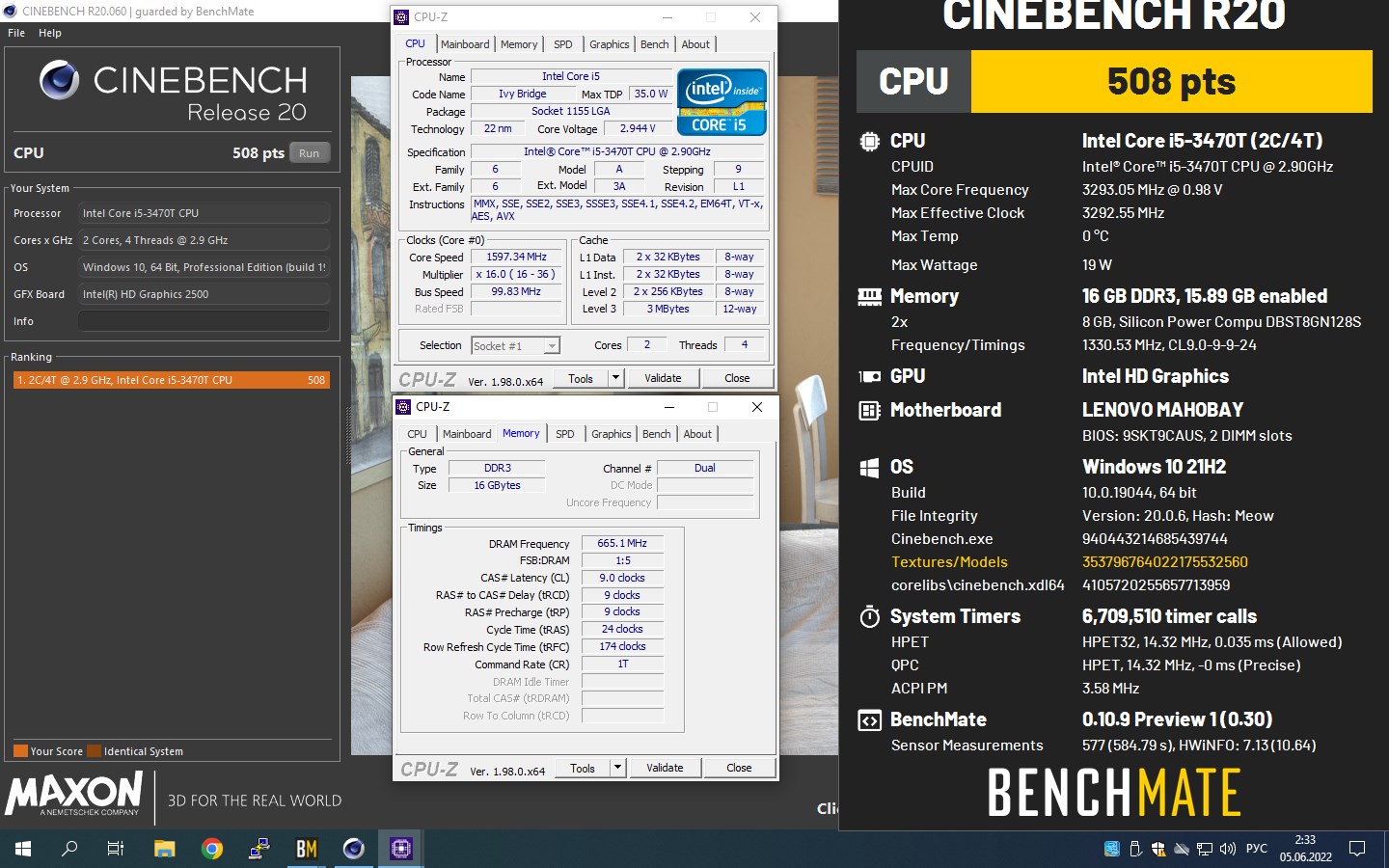Click the Core Speed value 1597.34 MHz
1389x868 pixels.
pyautogui.click(x=516, y=257)
